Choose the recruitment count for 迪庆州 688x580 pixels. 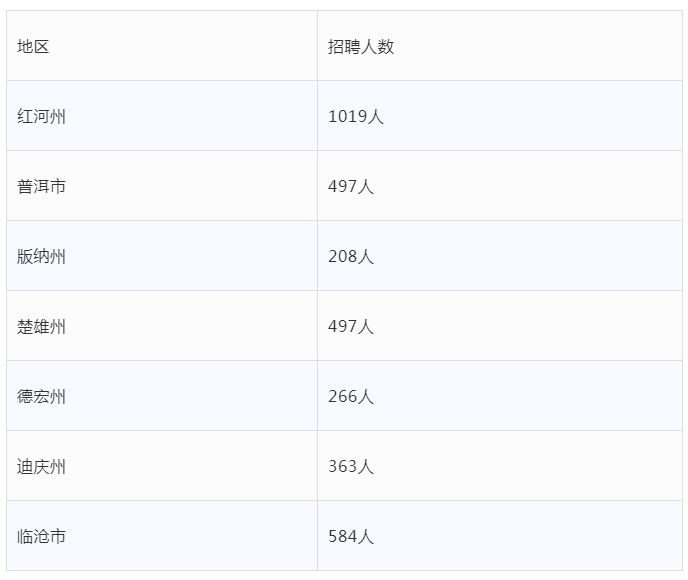(x=350, y=467)
